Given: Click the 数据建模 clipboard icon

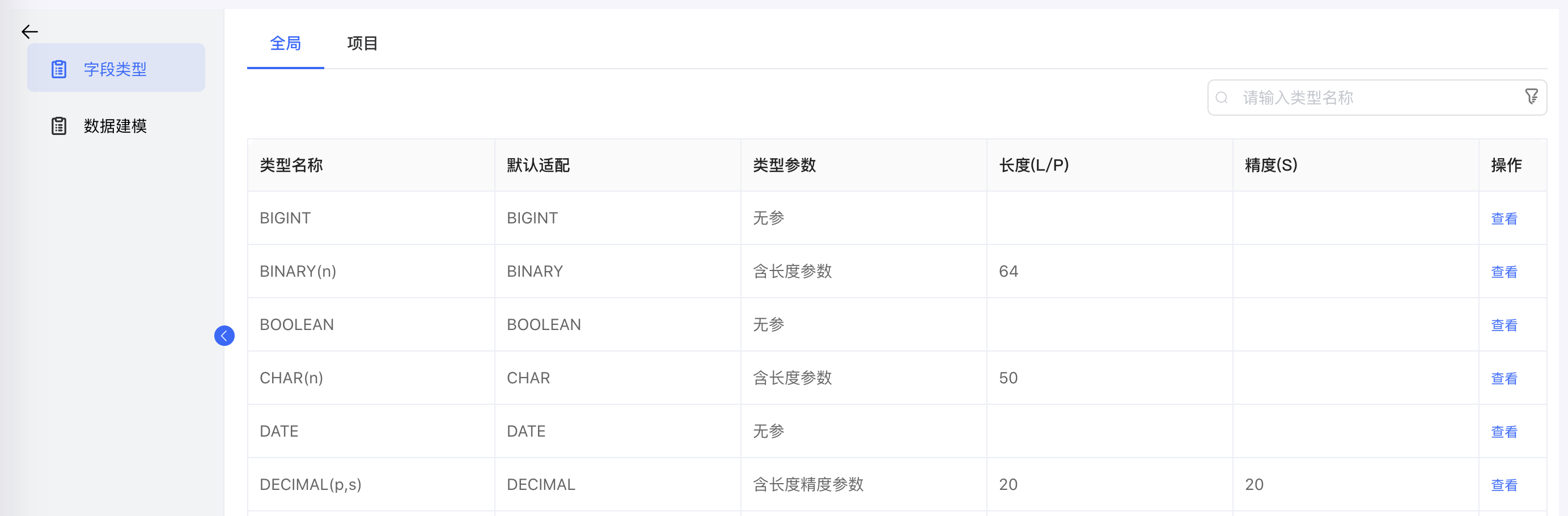Looking at the screenshot, I should click(x=59, y=126).
